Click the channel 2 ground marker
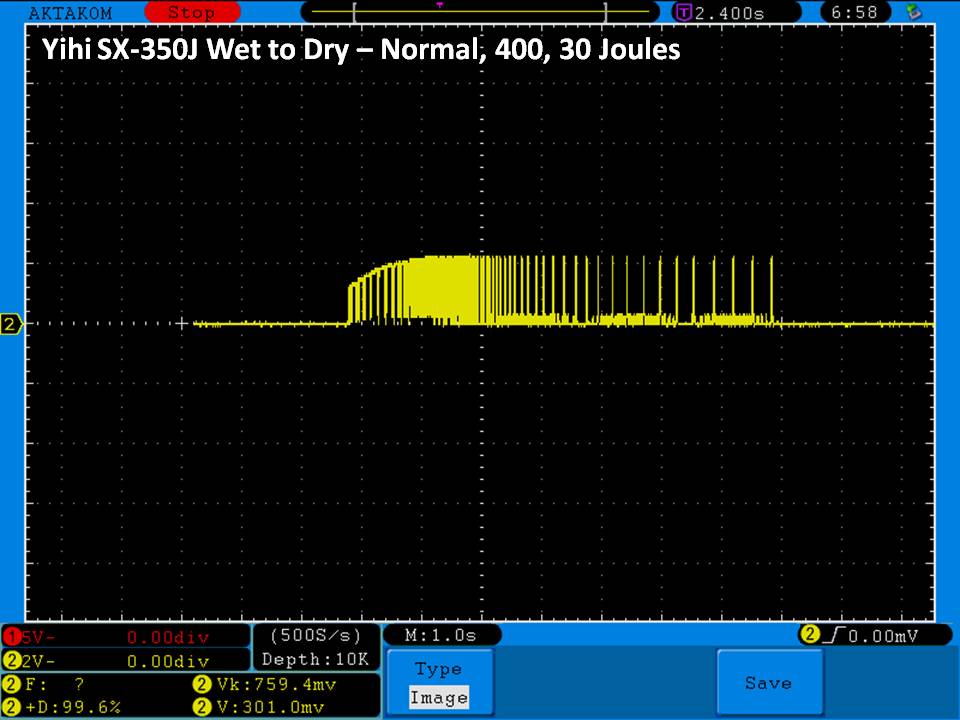This screenshot has height=720, width=960. pos(12,324)
